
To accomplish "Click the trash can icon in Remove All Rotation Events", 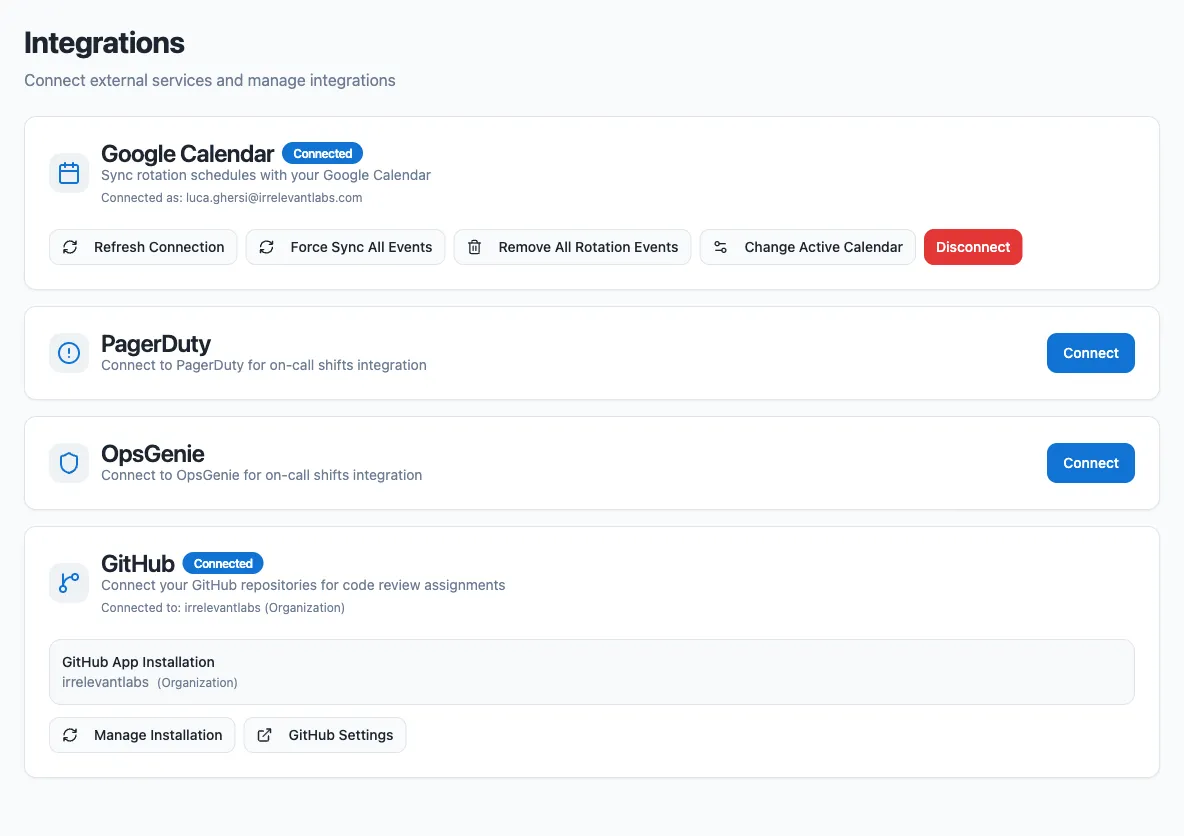I will [x=474, y=247].
